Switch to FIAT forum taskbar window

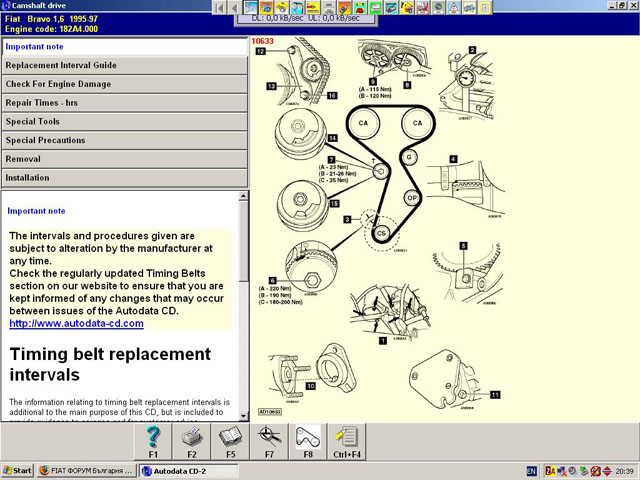(x=85, y=470)
